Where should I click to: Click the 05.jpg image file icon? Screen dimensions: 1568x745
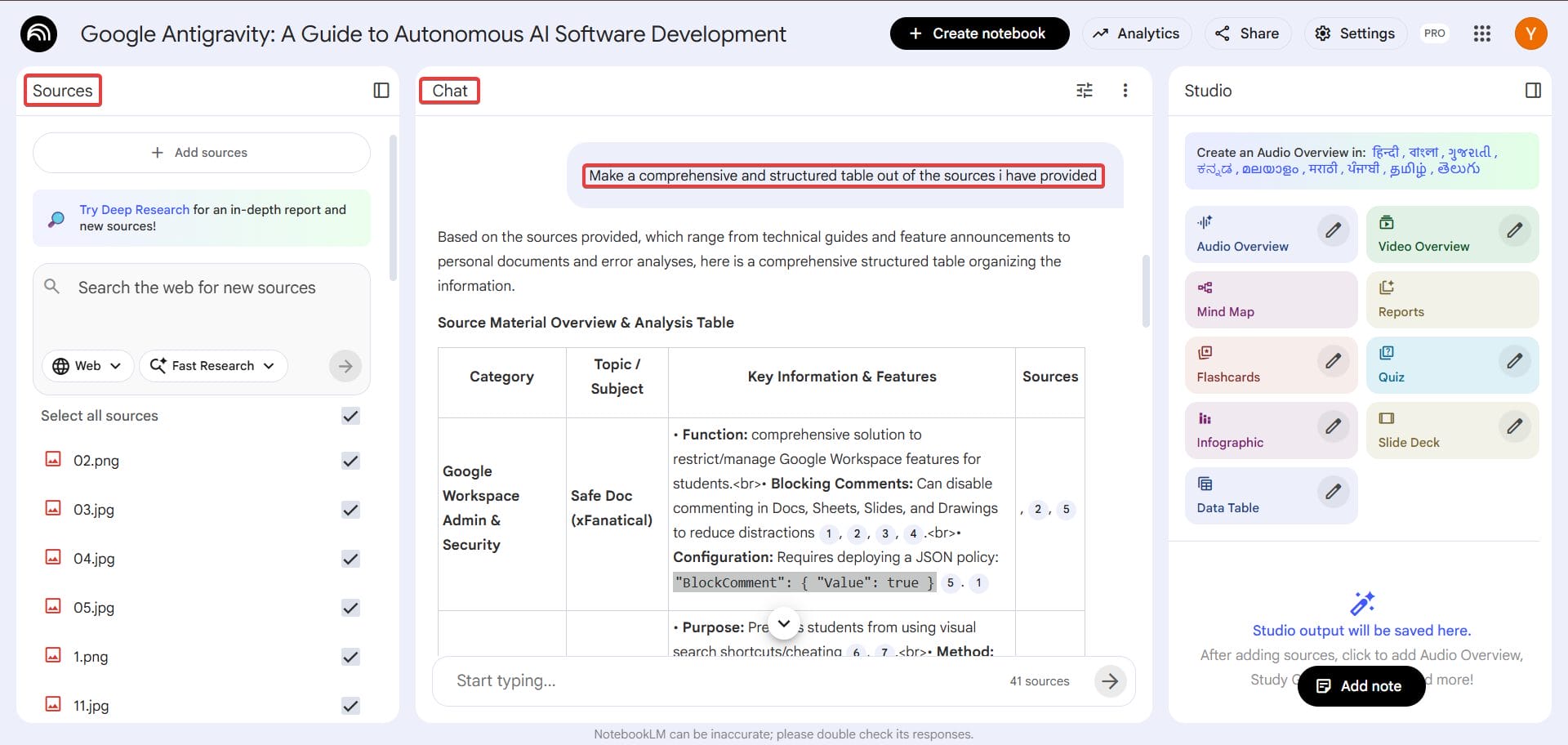coord(53,606)
